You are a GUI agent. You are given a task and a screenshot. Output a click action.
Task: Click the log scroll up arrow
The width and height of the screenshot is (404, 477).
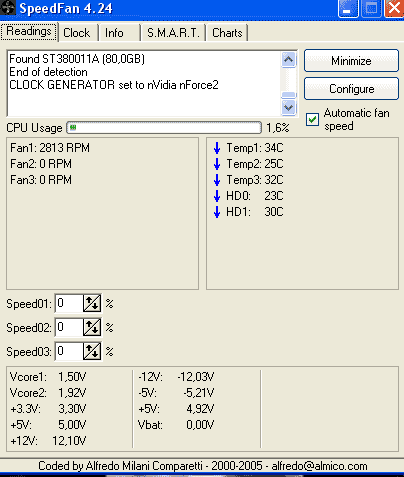click(288, 60)
